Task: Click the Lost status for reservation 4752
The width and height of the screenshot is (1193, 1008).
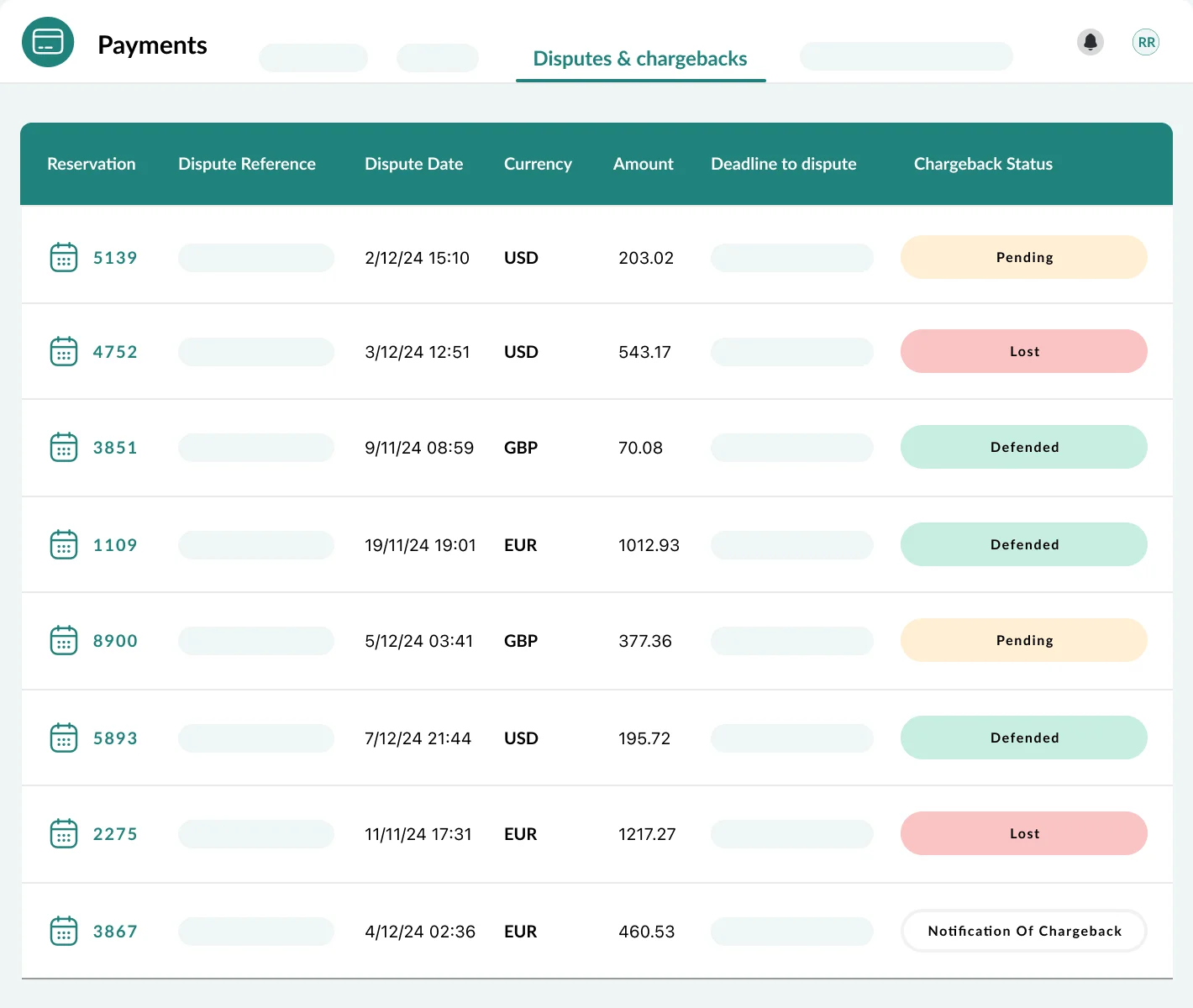Action: (1023, 351)
